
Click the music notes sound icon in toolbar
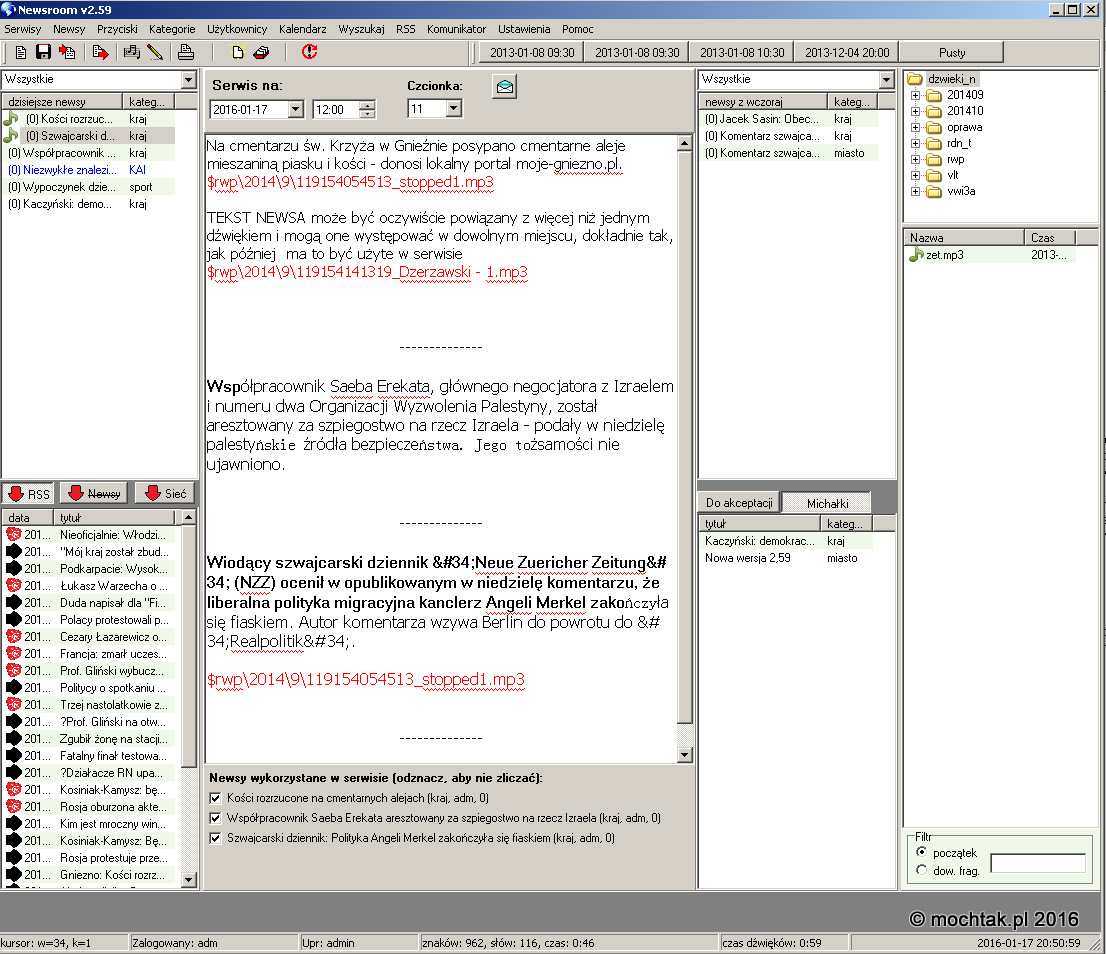[x=132, y=52]
